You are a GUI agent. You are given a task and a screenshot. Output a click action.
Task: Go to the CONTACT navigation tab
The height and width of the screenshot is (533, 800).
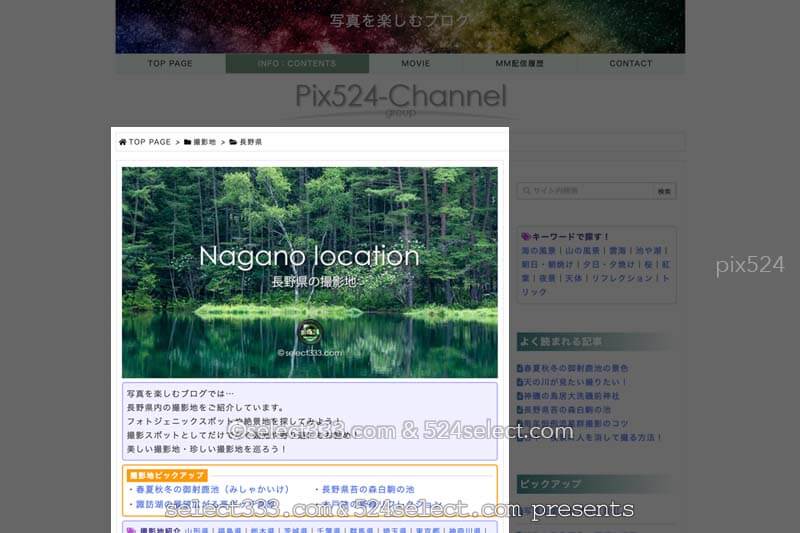click(631, 64)
